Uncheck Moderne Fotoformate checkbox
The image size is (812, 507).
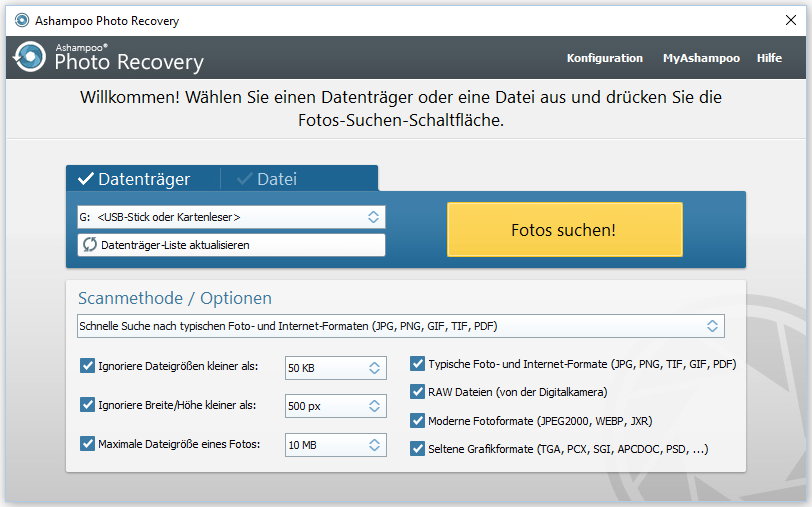(417, 421)
